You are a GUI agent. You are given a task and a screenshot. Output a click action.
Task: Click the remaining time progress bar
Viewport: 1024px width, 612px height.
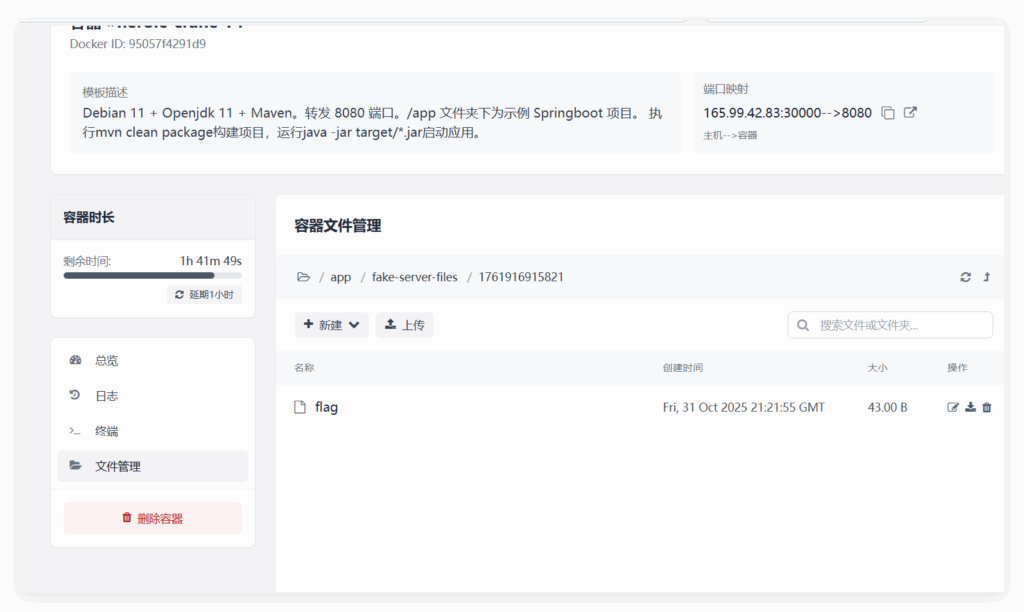(x=152, y=275)
